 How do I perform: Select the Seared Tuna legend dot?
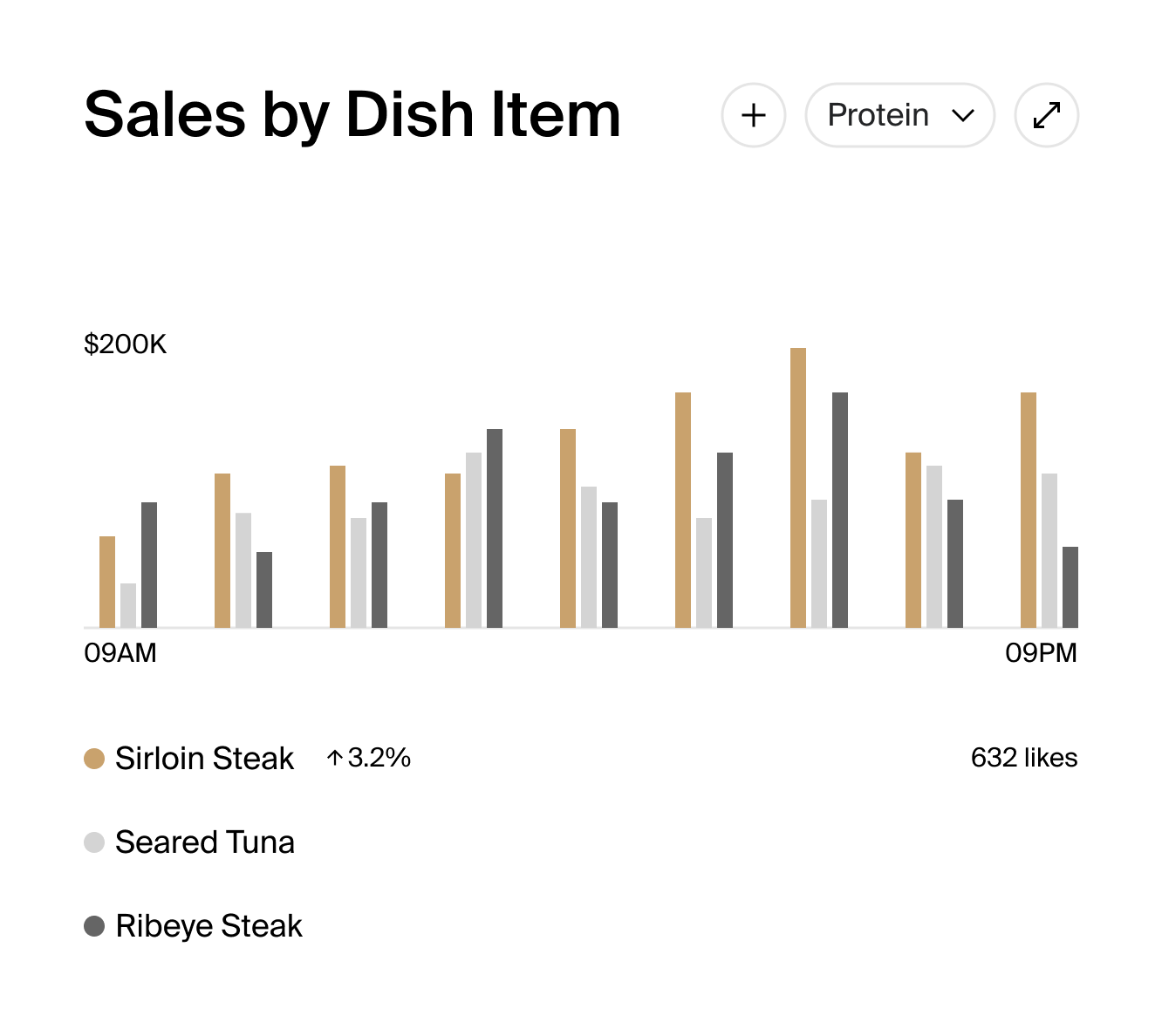[93, 842]
